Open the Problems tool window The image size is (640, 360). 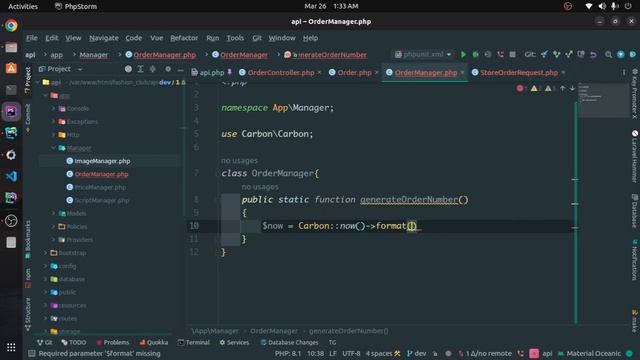tap(113, 342)
